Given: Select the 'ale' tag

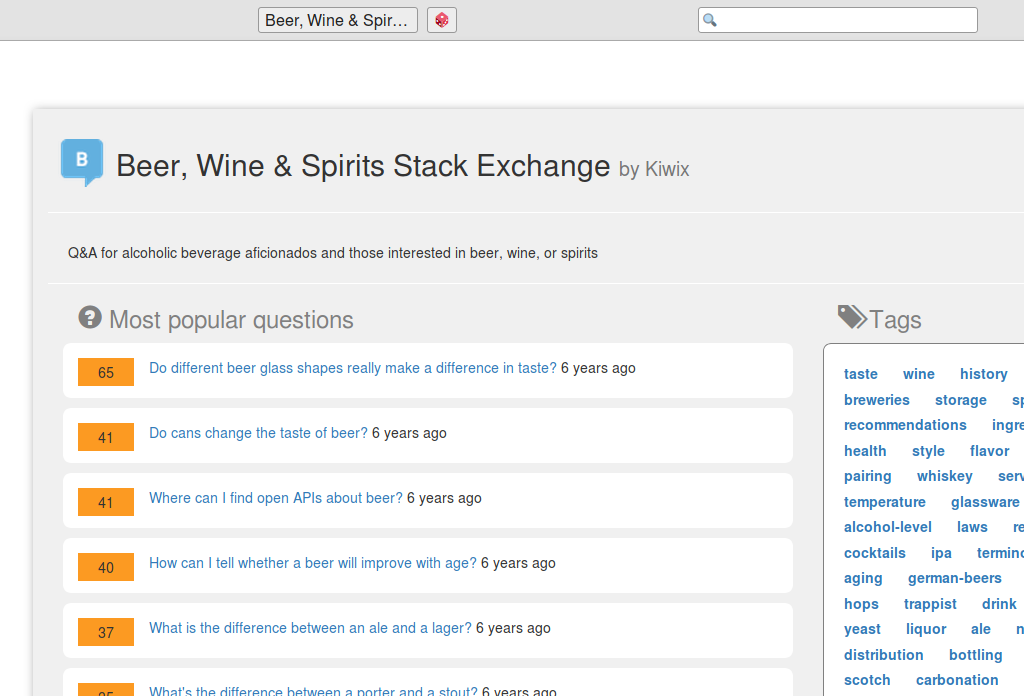Looking at the screenshot, I should tap(981, 629).
